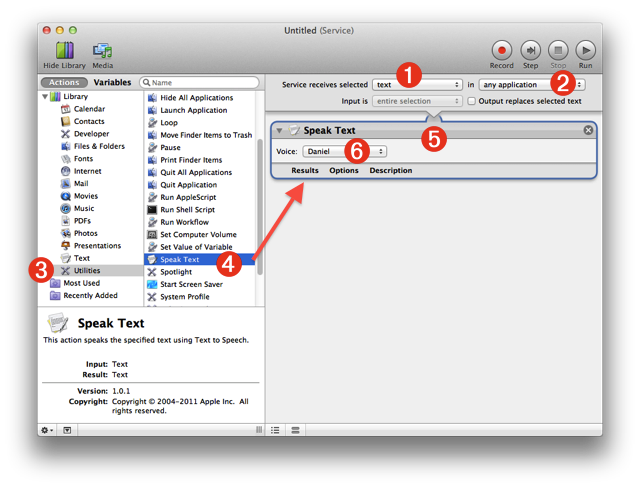The height and width of the screenshot is (488, 640).
Task: Show the Options tab of Speak Text
Action: click(344, 171)
